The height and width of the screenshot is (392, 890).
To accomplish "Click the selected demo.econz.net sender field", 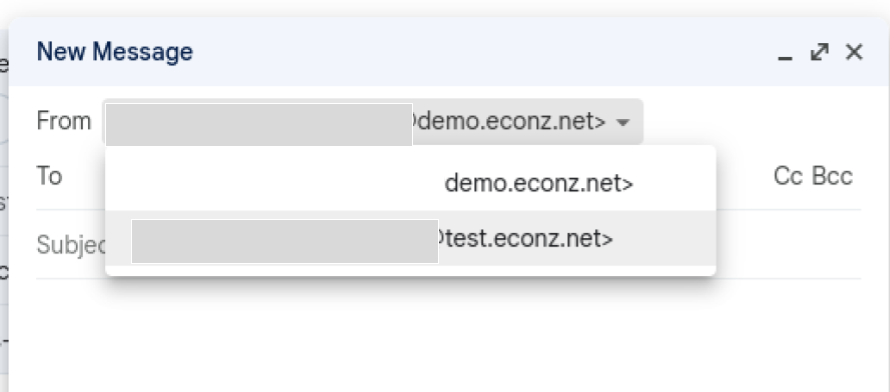I will [372, 121].
